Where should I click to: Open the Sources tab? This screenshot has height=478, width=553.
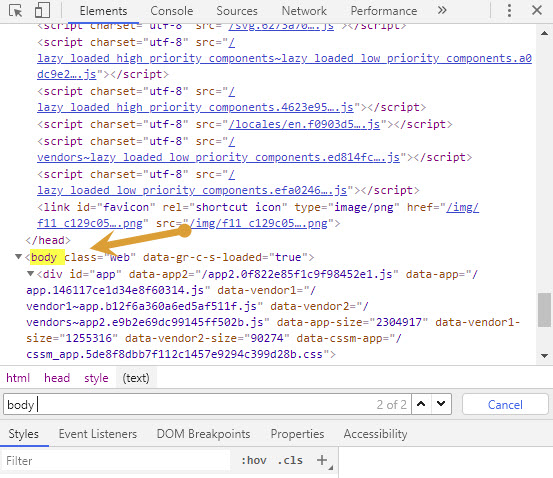237,11
